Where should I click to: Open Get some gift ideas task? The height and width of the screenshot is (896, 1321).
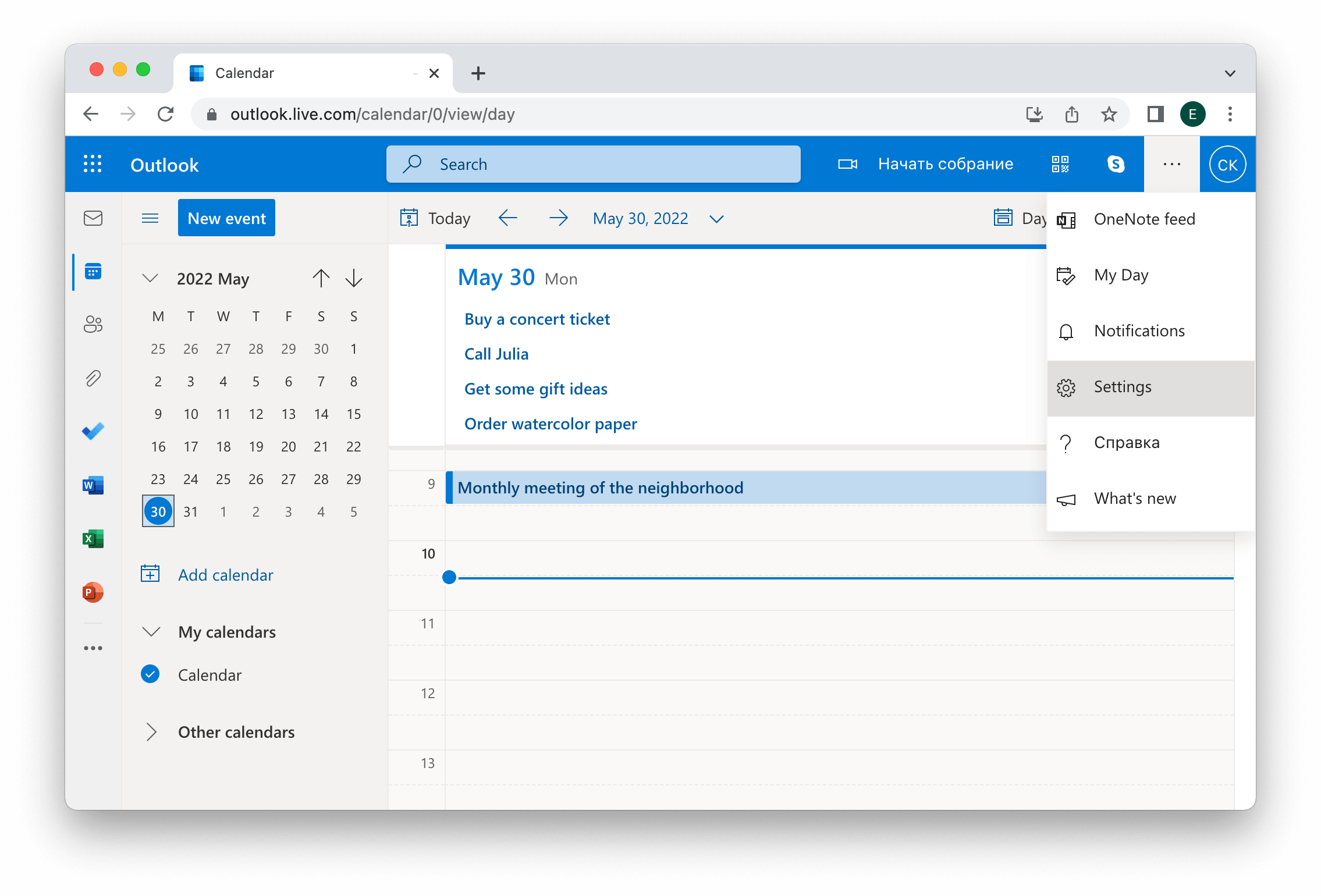(x=535, y=389)
